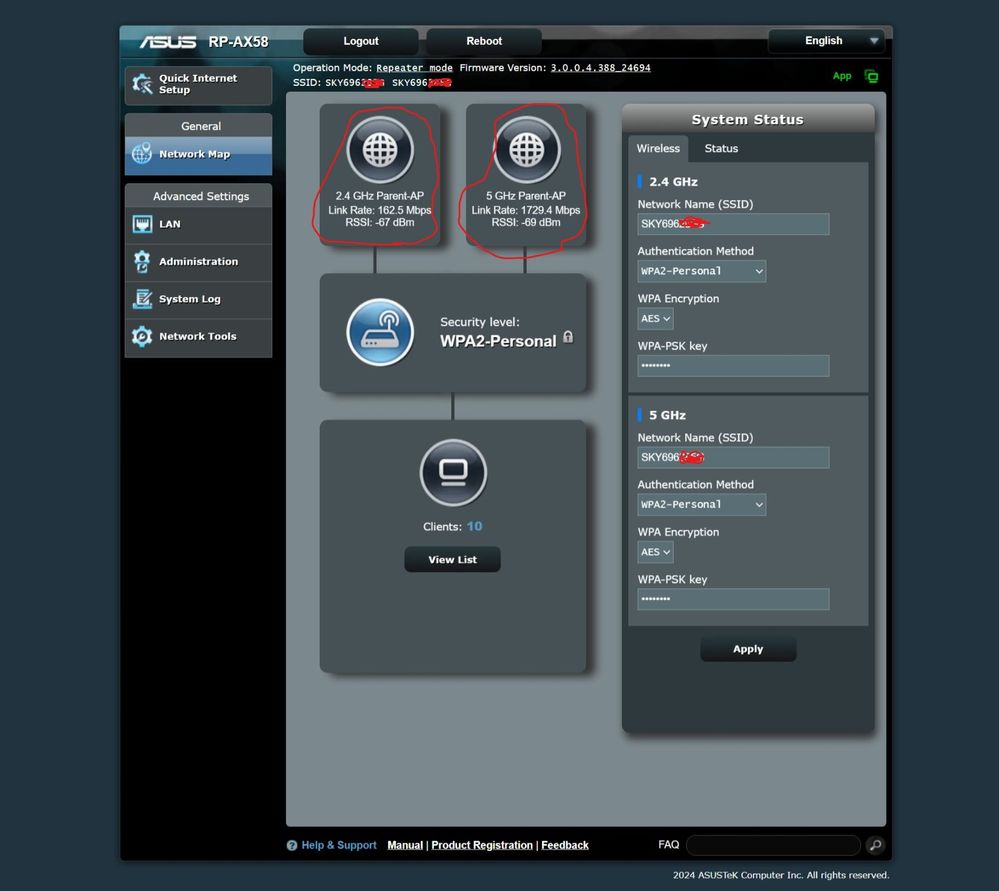The image size is (999, 891).
Task: Select the Wireless tab in System Status
Action: 658,148
